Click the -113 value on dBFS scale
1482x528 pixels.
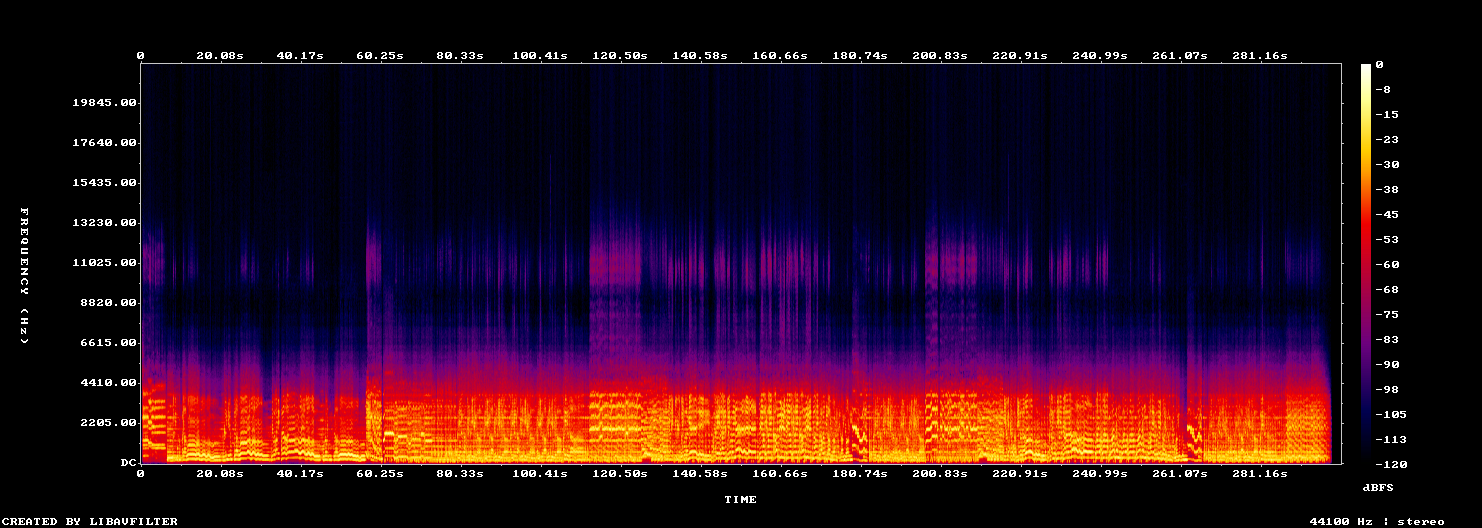[1391, 440]
